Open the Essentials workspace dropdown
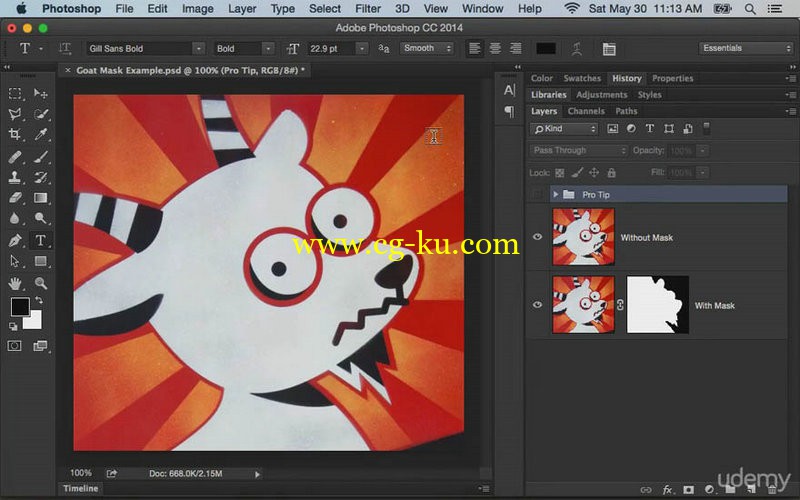This screenshot has height=500, width=800. coord(745,48)
